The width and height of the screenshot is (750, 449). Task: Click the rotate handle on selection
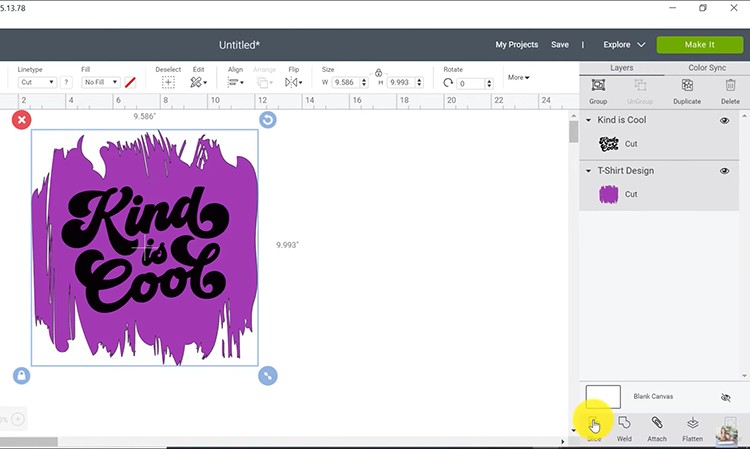(x=268, y=120)
